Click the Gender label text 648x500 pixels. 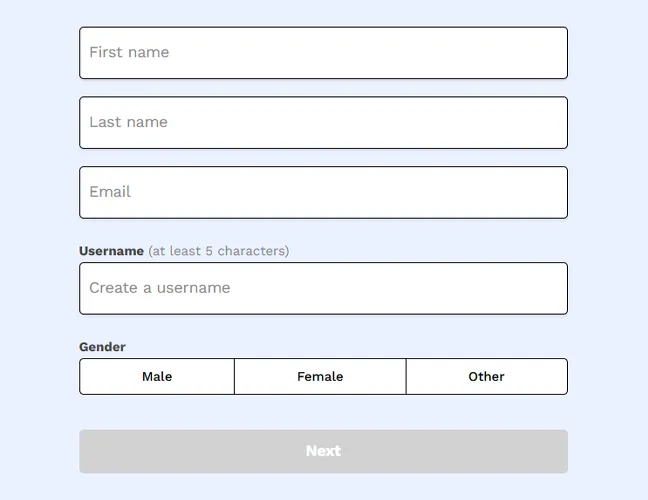(102, 347)
